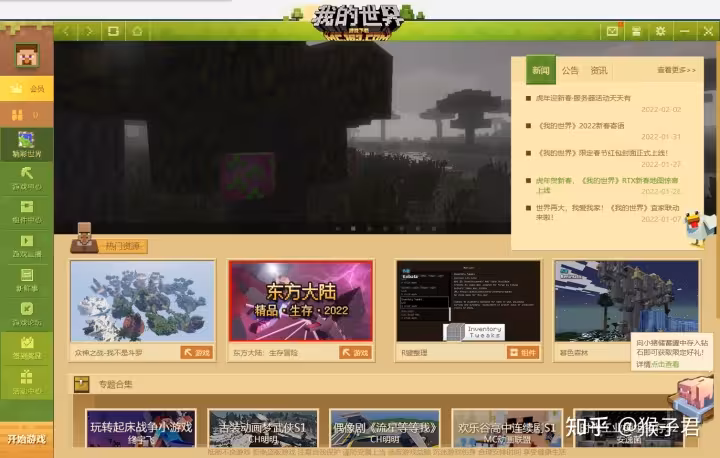Click the main dark forest banner image
Viewport: 720px width, 458px height.
click(x=282, y=138)
